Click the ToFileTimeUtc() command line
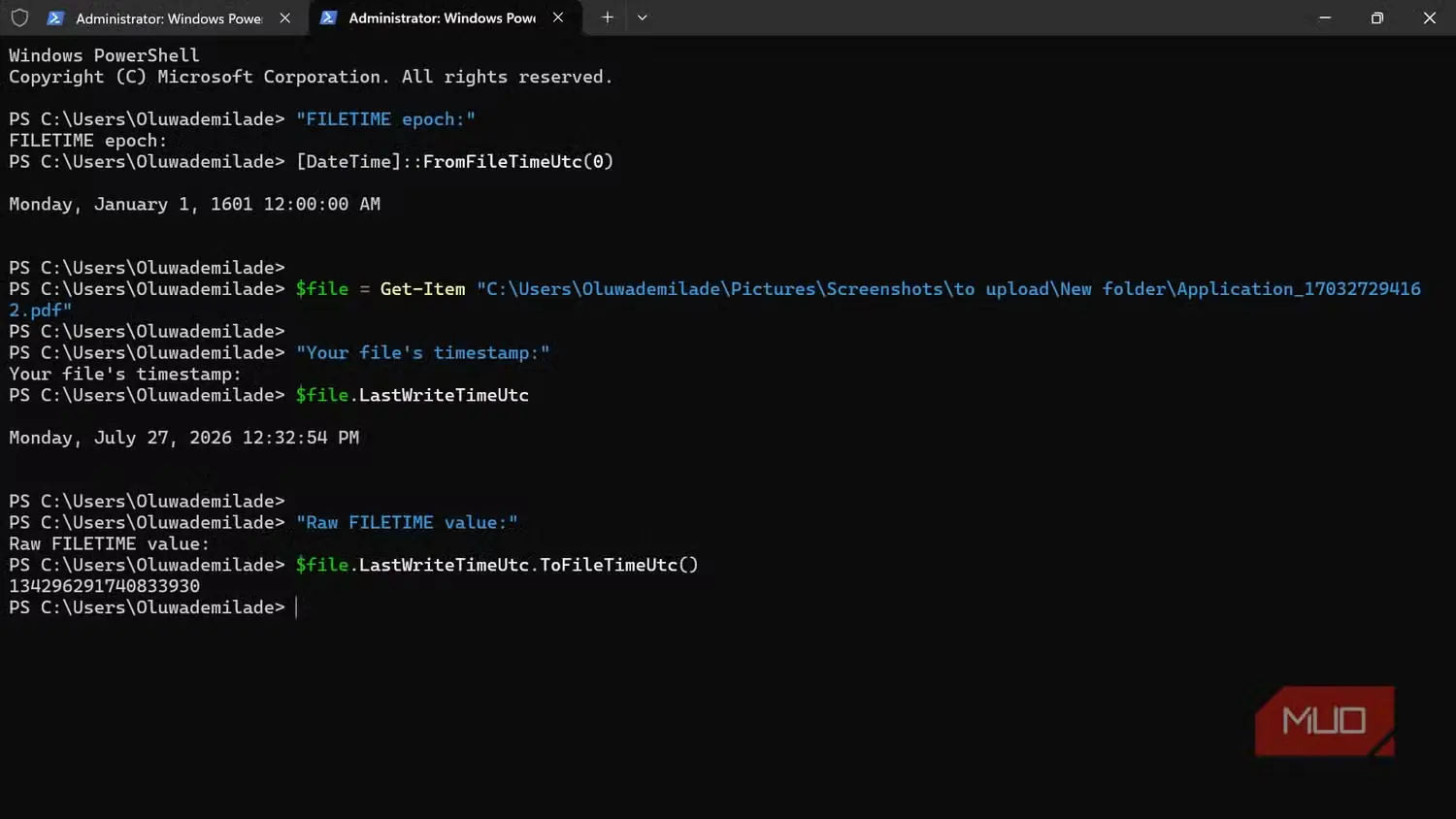 (x=497, y=565)
